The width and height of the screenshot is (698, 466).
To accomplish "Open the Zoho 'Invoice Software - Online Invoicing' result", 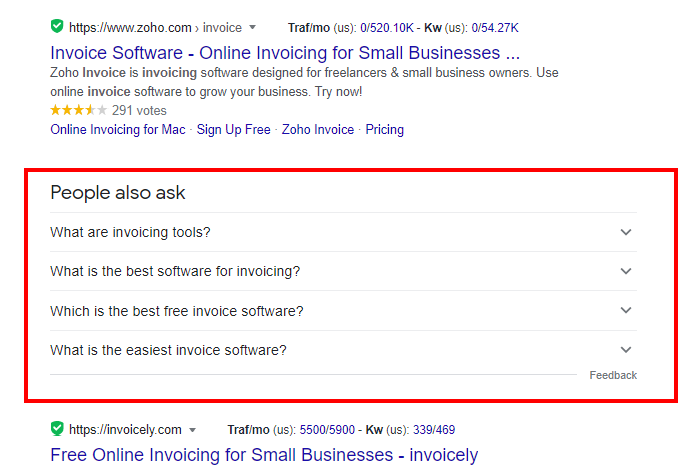I will tap(285, 52).
